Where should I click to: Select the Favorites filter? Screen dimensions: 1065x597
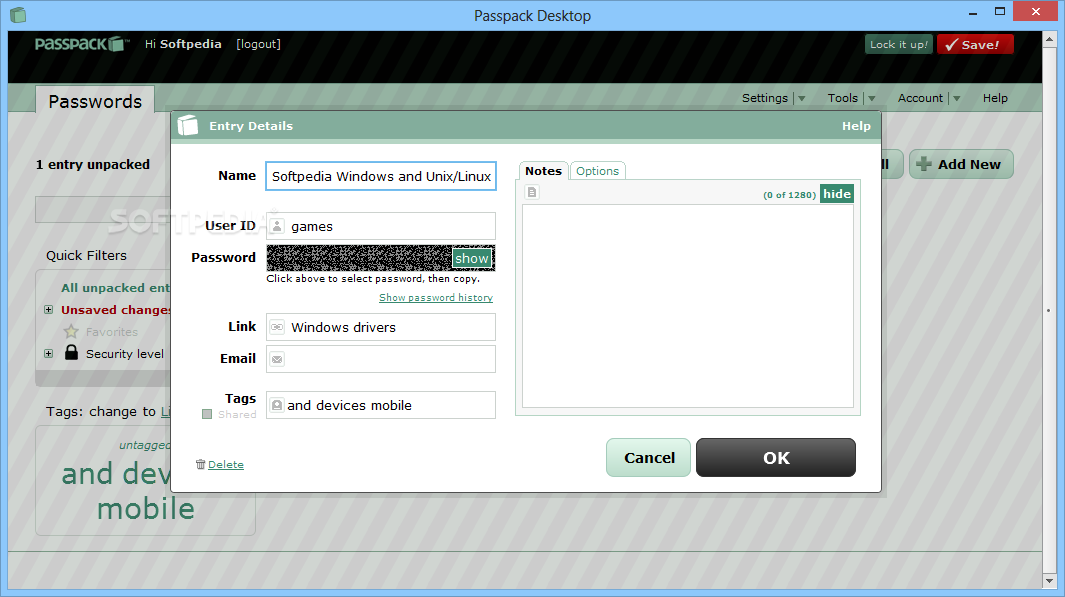pos(111,332)
